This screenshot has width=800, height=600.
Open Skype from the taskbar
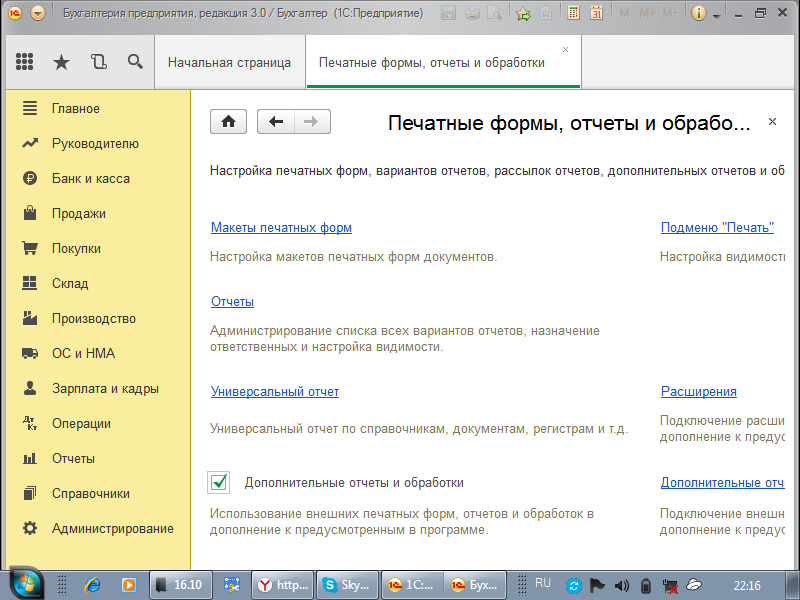[347, 585]
